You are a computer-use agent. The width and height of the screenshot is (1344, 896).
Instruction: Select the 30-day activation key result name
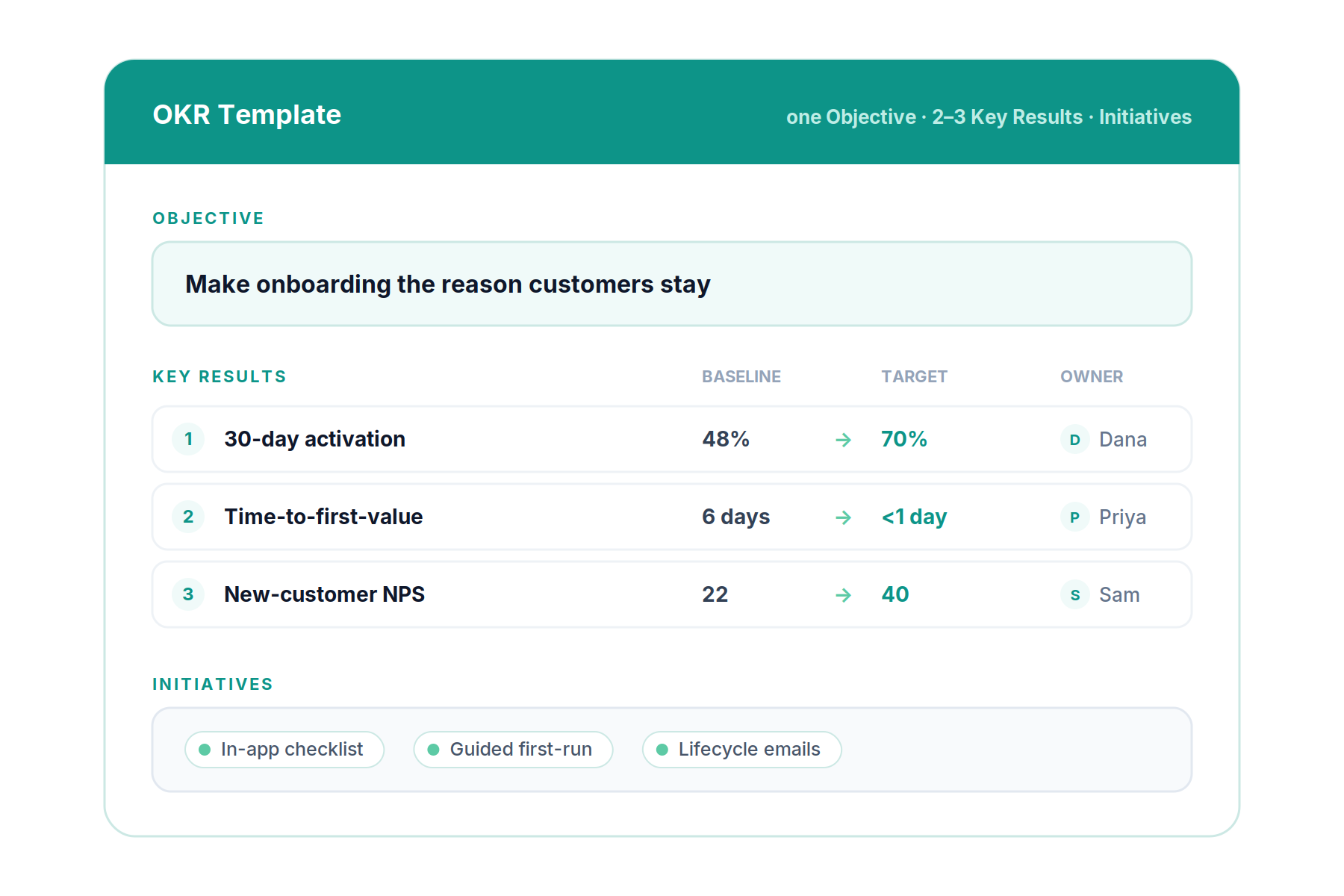tap(315, 439)
